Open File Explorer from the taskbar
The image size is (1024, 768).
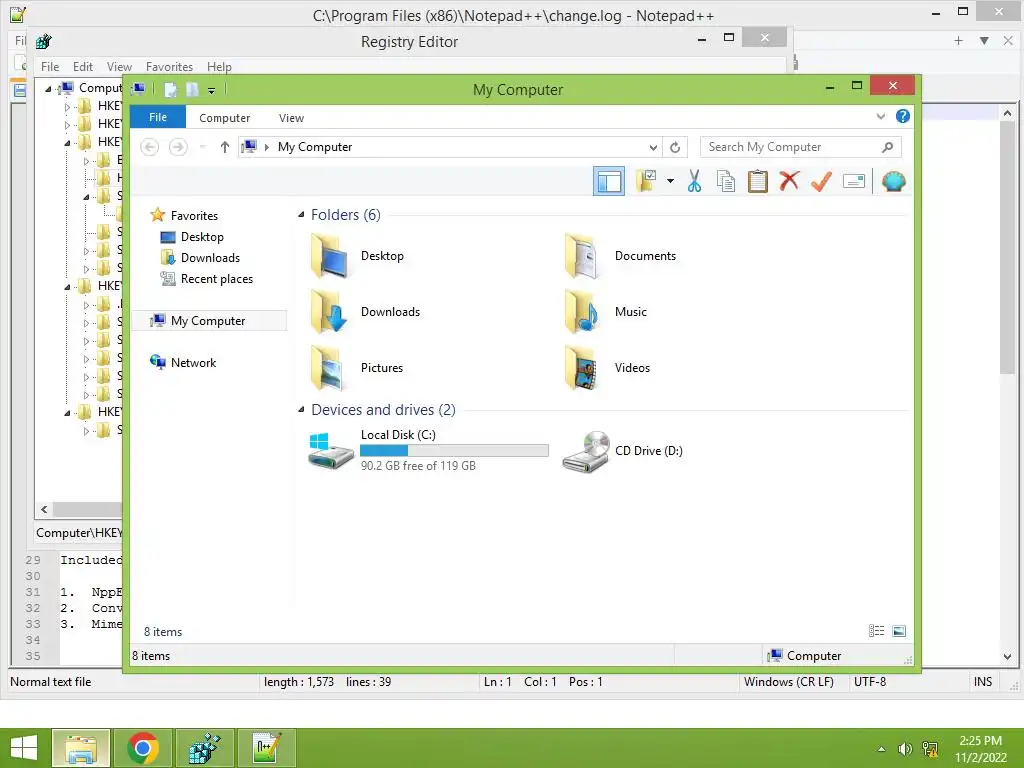click(81, 748)
